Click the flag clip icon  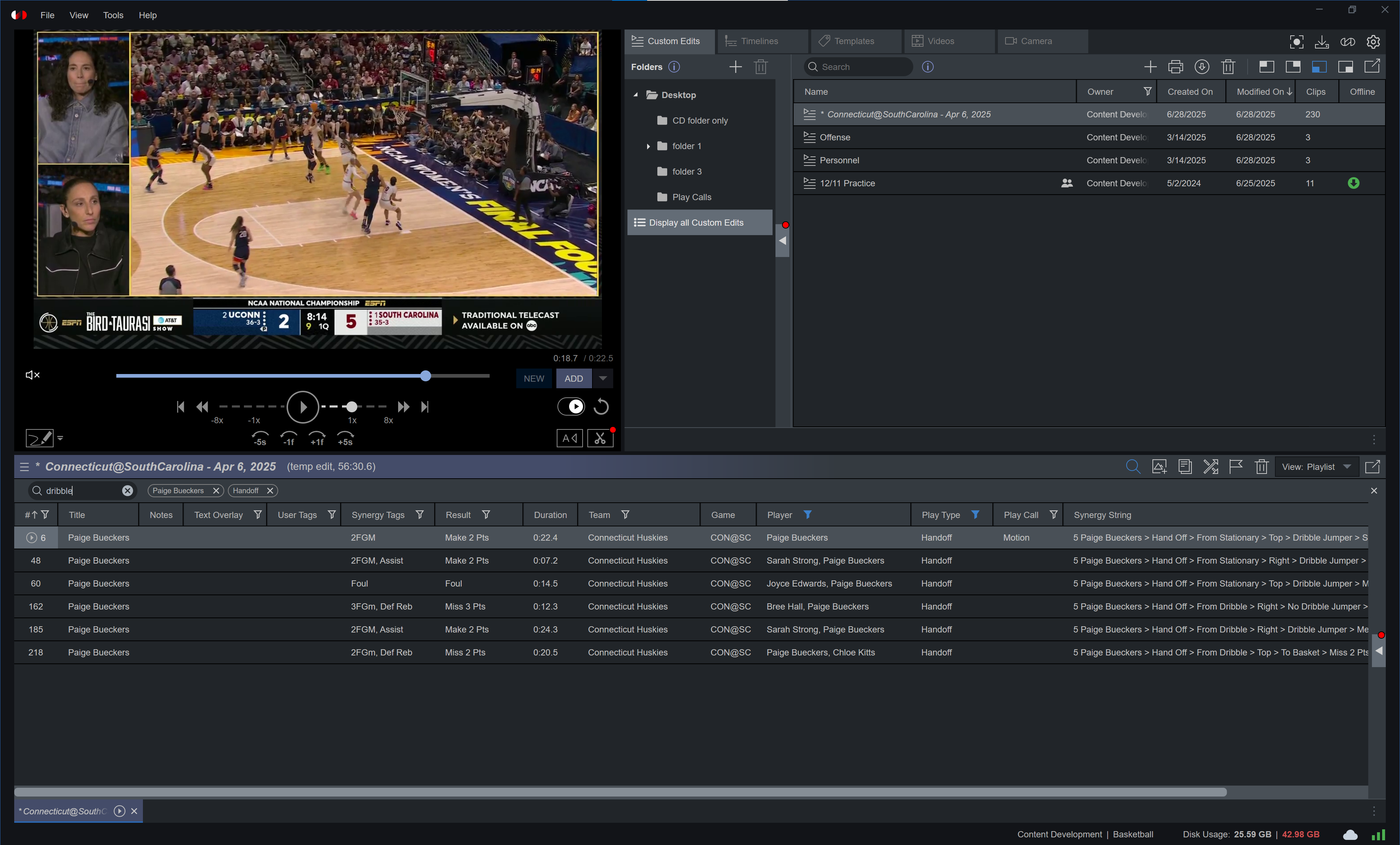[x=1236, y=467]
